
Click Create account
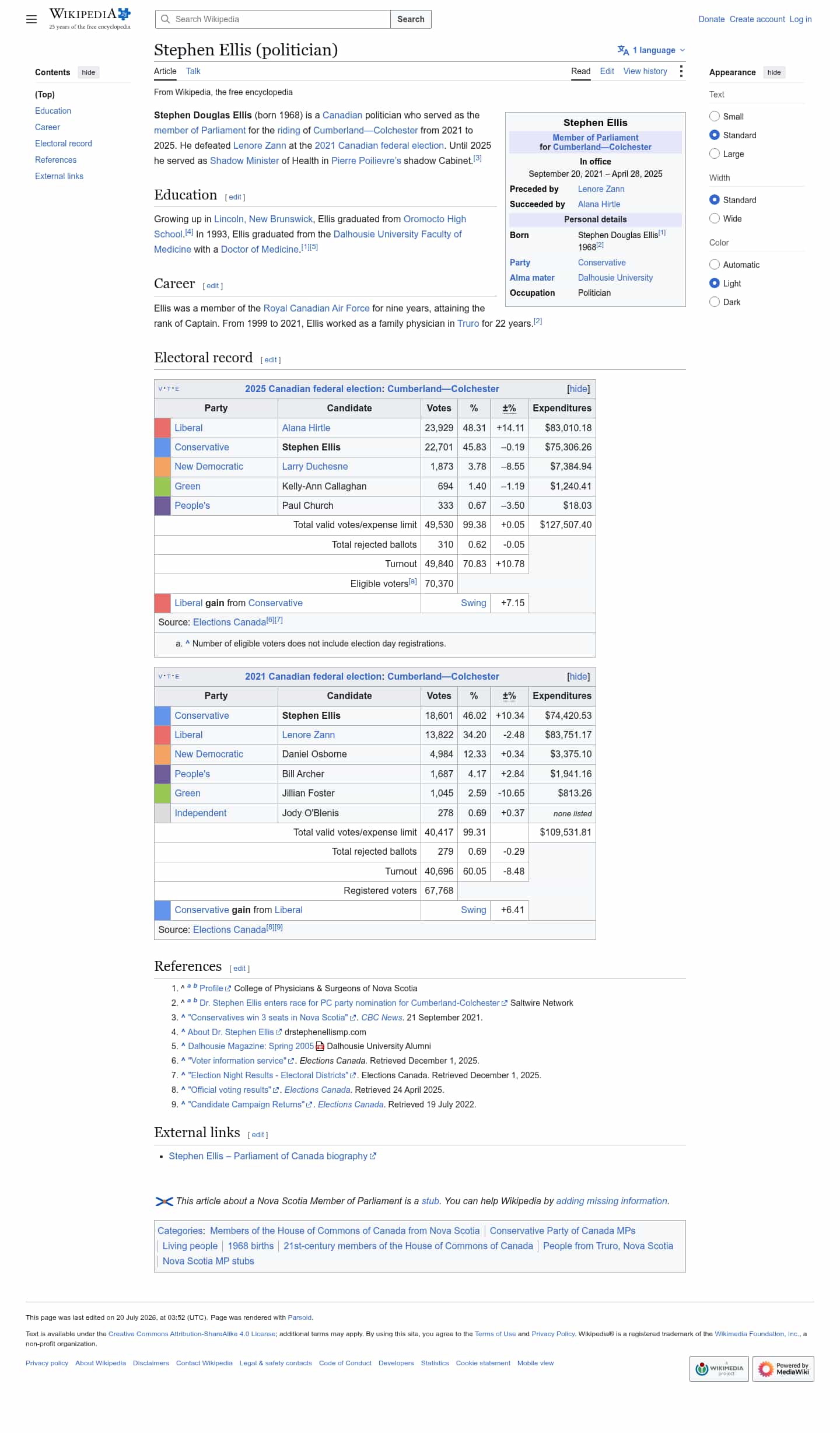click(x=757, y=19)
